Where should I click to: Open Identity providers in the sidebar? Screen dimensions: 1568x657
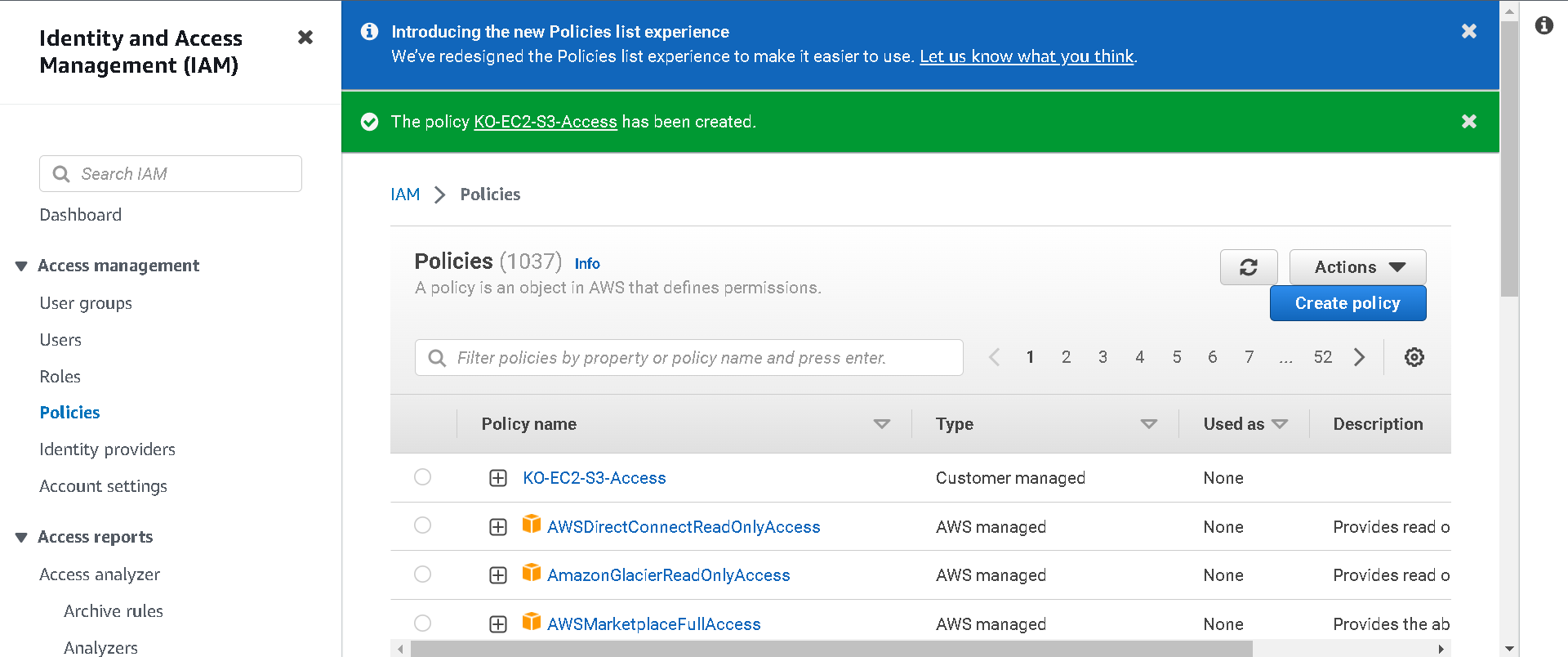click(x=107, y=449)
